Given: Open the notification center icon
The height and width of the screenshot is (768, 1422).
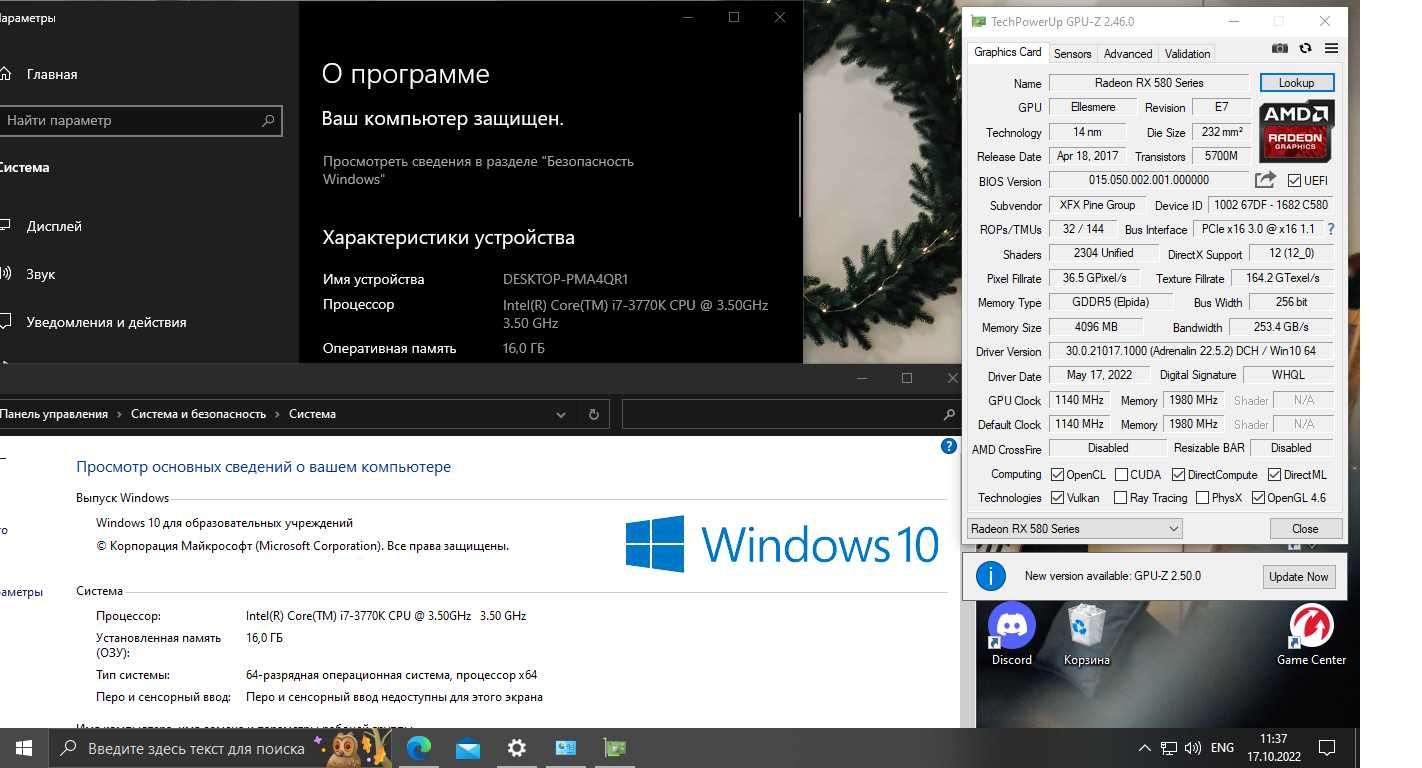Looking at the screenshot, I should coord(1327,748).
